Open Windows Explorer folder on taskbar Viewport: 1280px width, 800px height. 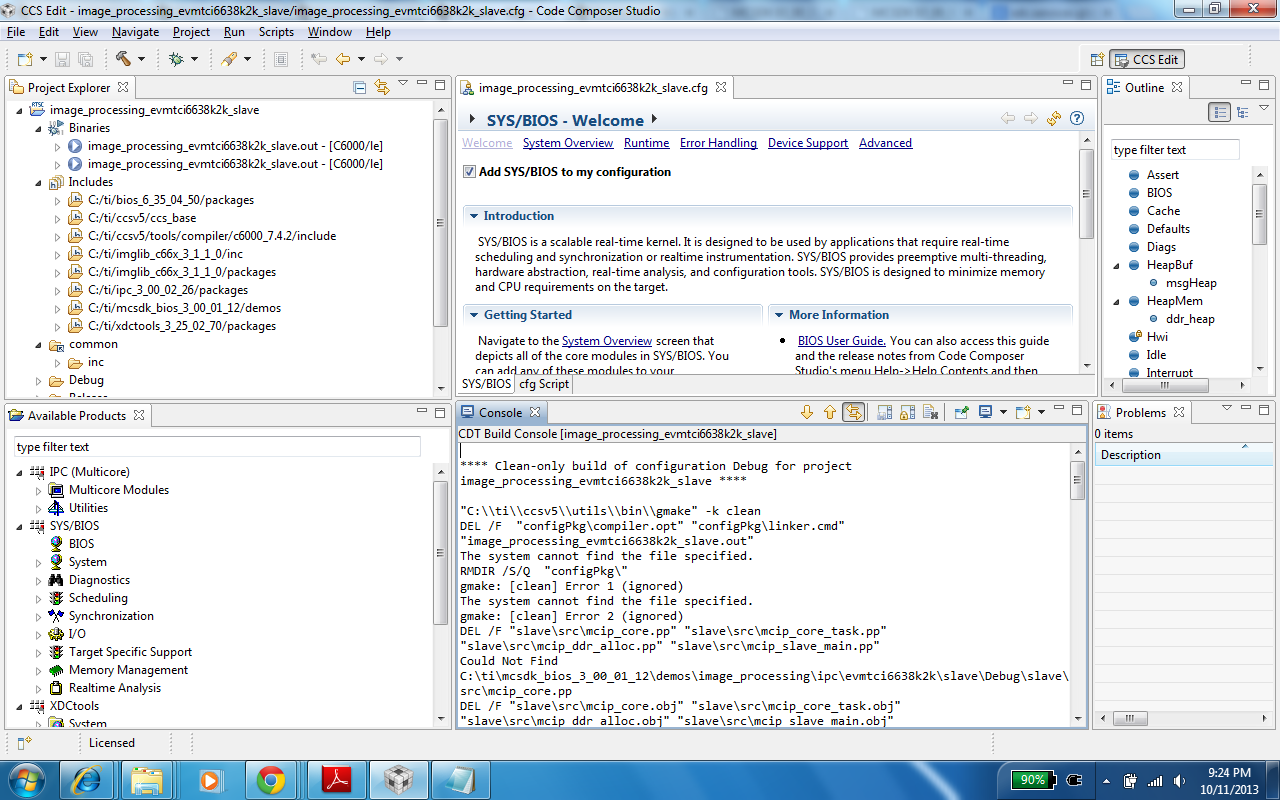point(147,780)
